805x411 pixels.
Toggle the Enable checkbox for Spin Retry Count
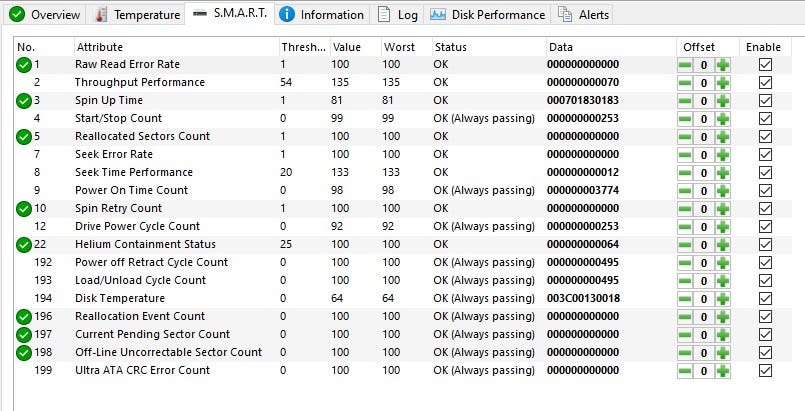click(766, 209)
